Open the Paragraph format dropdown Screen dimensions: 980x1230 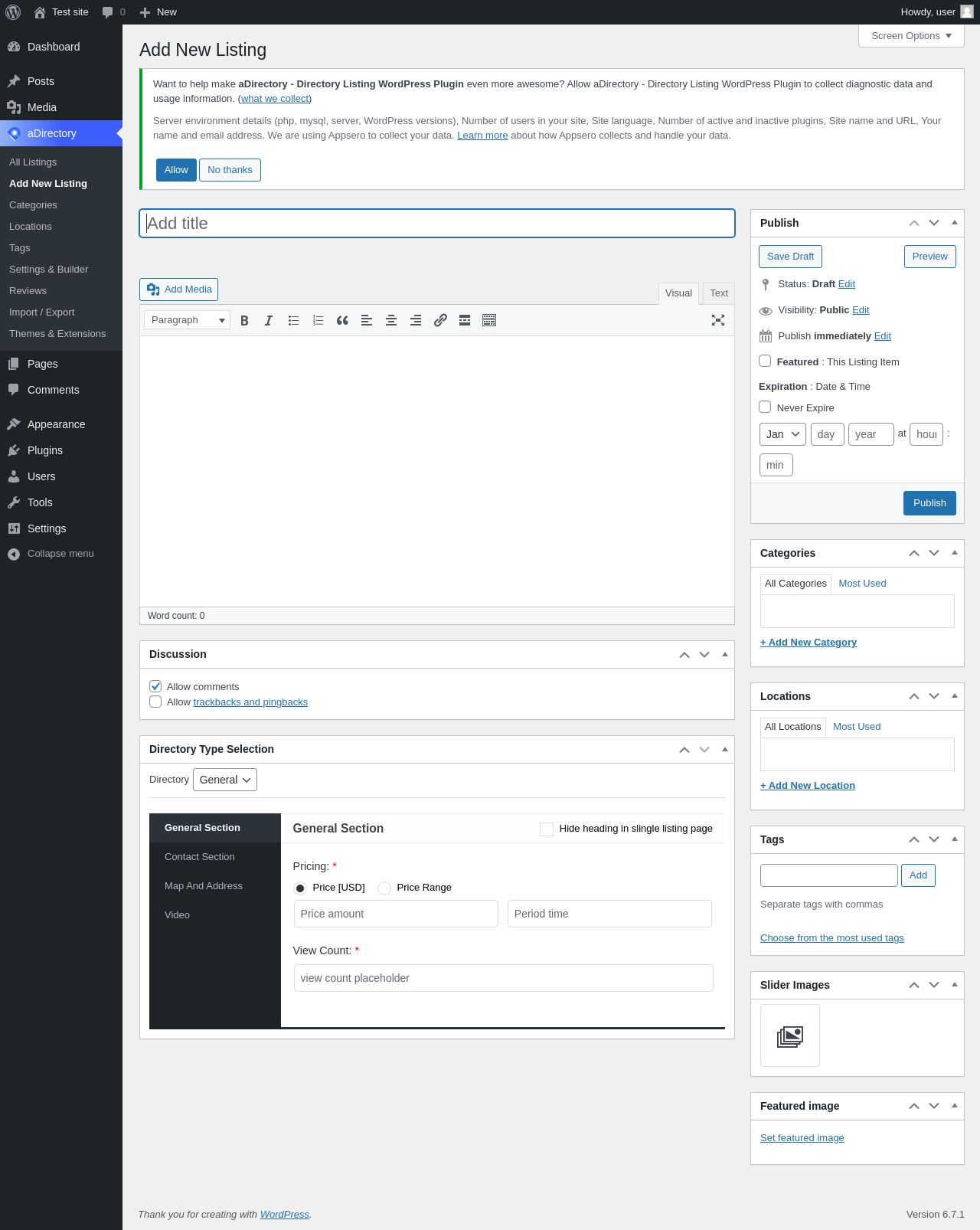click(x=187, y=320)
